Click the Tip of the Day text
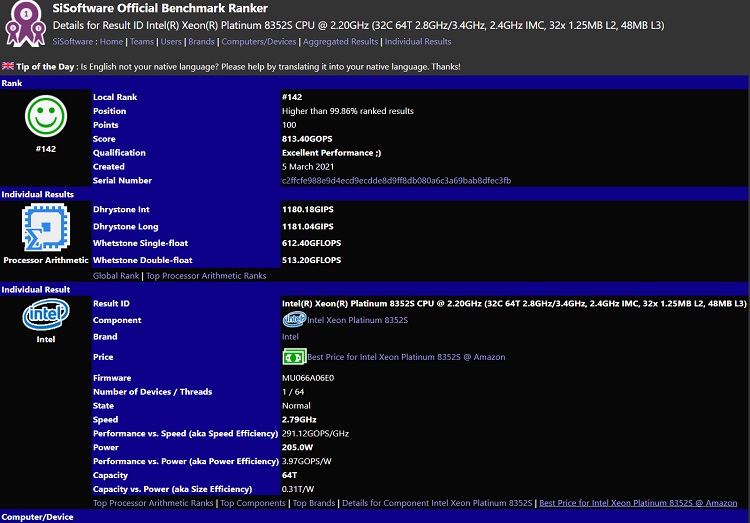Viewport: 750px width, 523px height. pyautogui.click(x=238, y=67)
